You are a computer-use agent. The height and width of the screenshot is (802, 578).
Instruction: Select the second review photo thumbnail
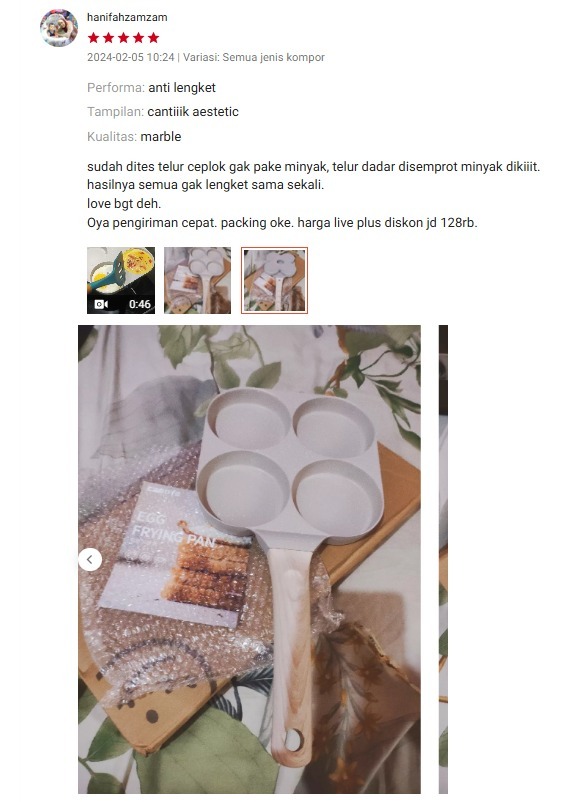pyautogui.click(x=197, y=280)
